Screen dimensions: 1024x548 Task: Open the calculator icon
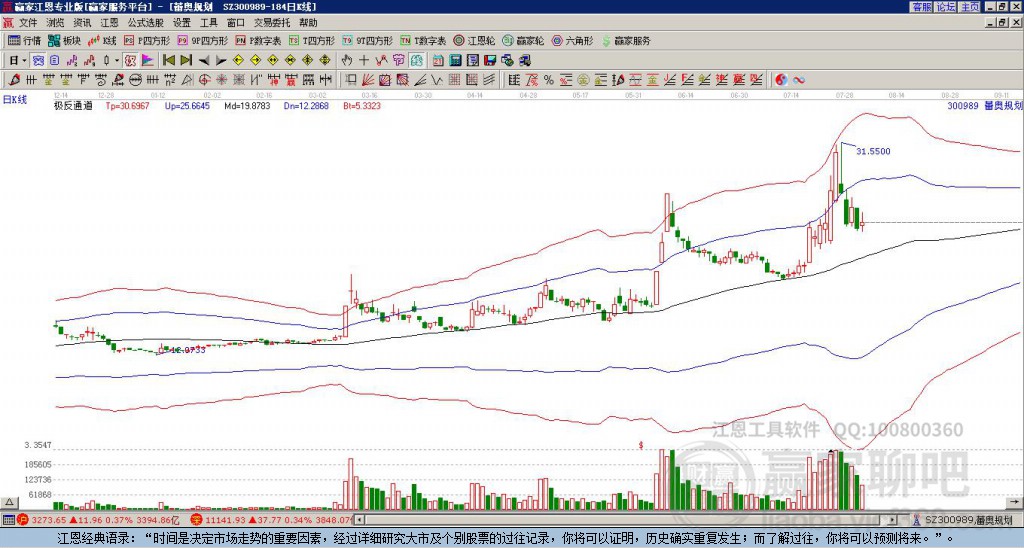coord(455,60)
